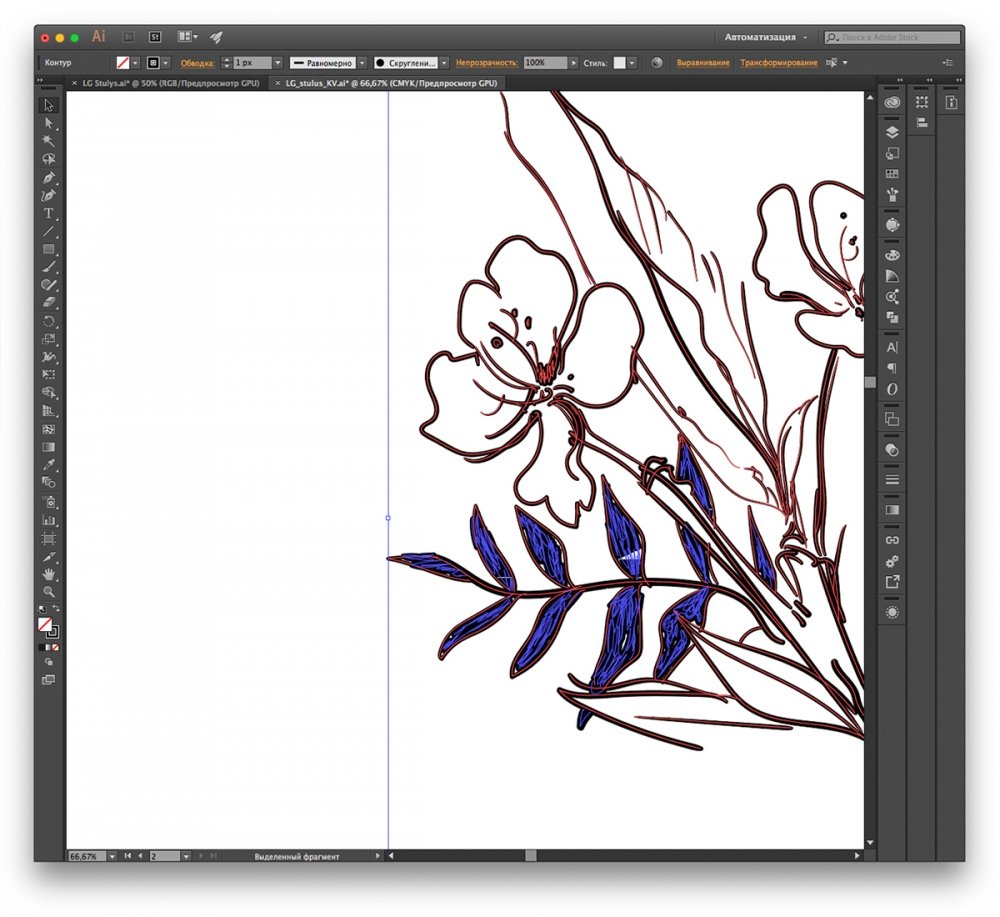
Task: Select the Eraser tool
Action: click(48, 303)
